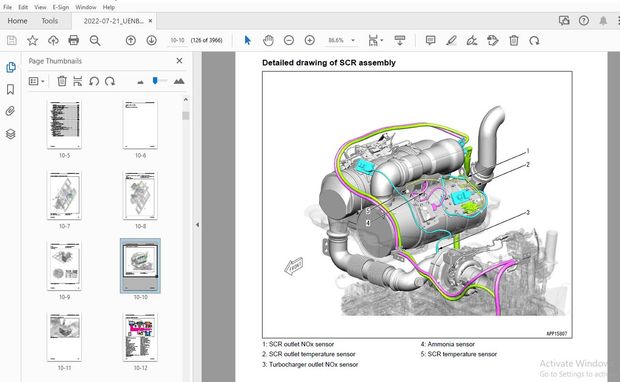Open the Bookmarks sidebar icon
This screenshot has height=382, width=620.
pyautogui.click(x=11, y=89)
